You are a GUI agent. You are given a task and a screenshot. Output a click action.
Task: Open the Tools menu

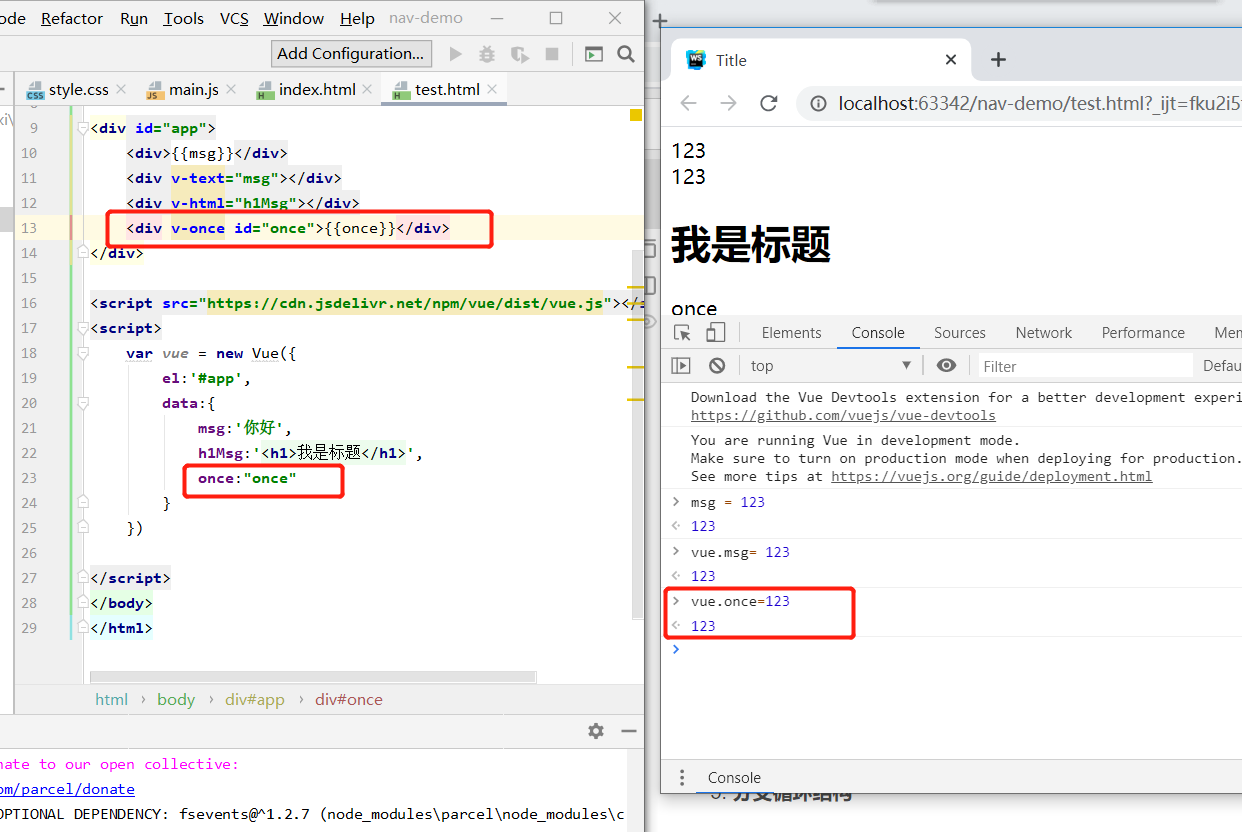(x=184, y=19)
